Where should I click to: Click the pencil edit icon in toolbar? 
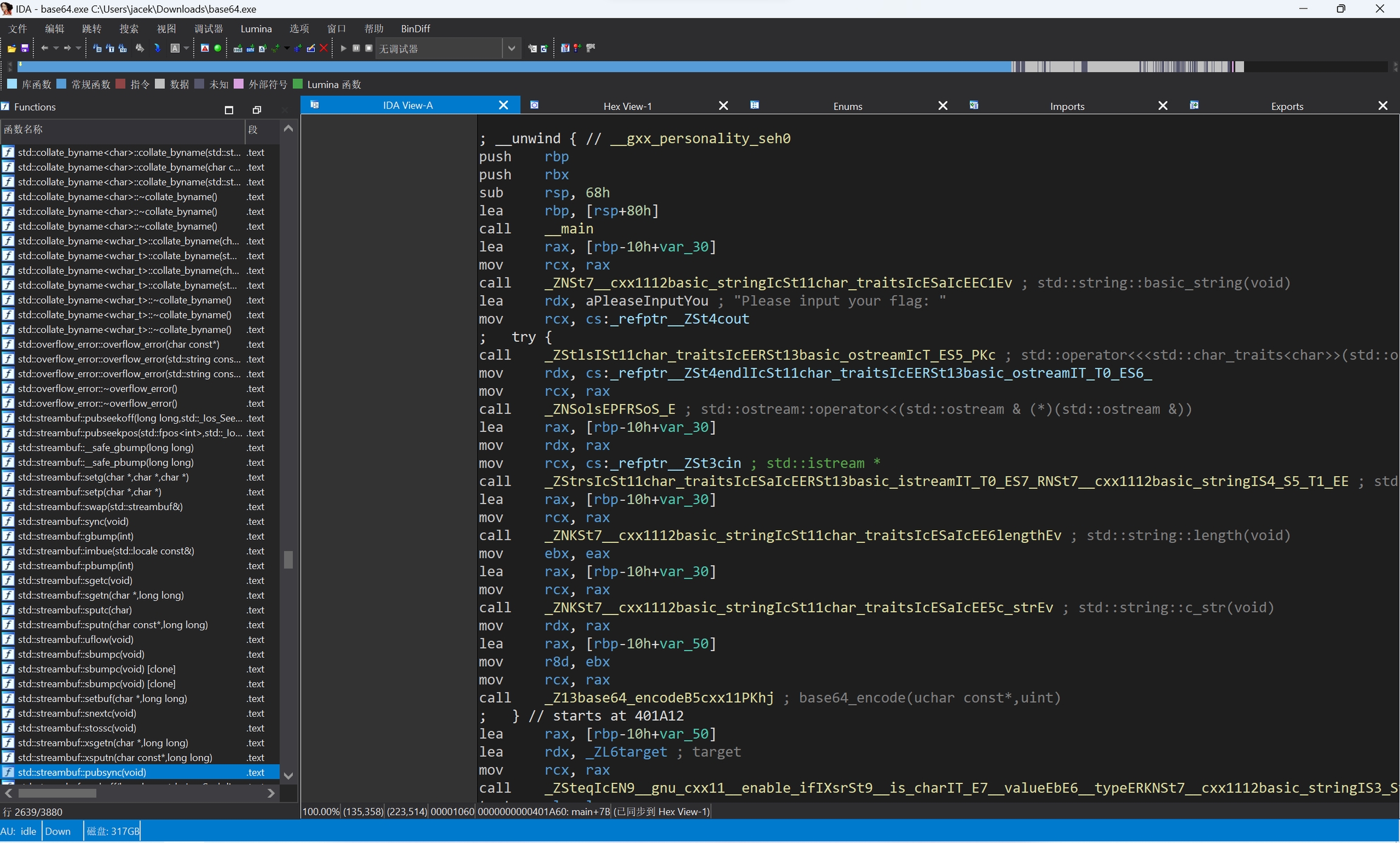coord(311,49)
